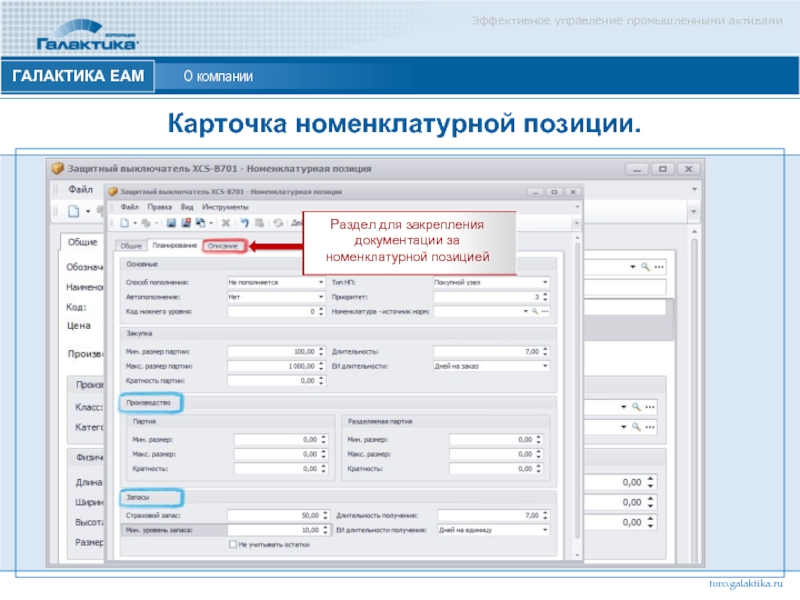Adjust the Длительность получения stepper
Image resolution: width=800 pixels, height=600 pixels.
click(545, 515)
